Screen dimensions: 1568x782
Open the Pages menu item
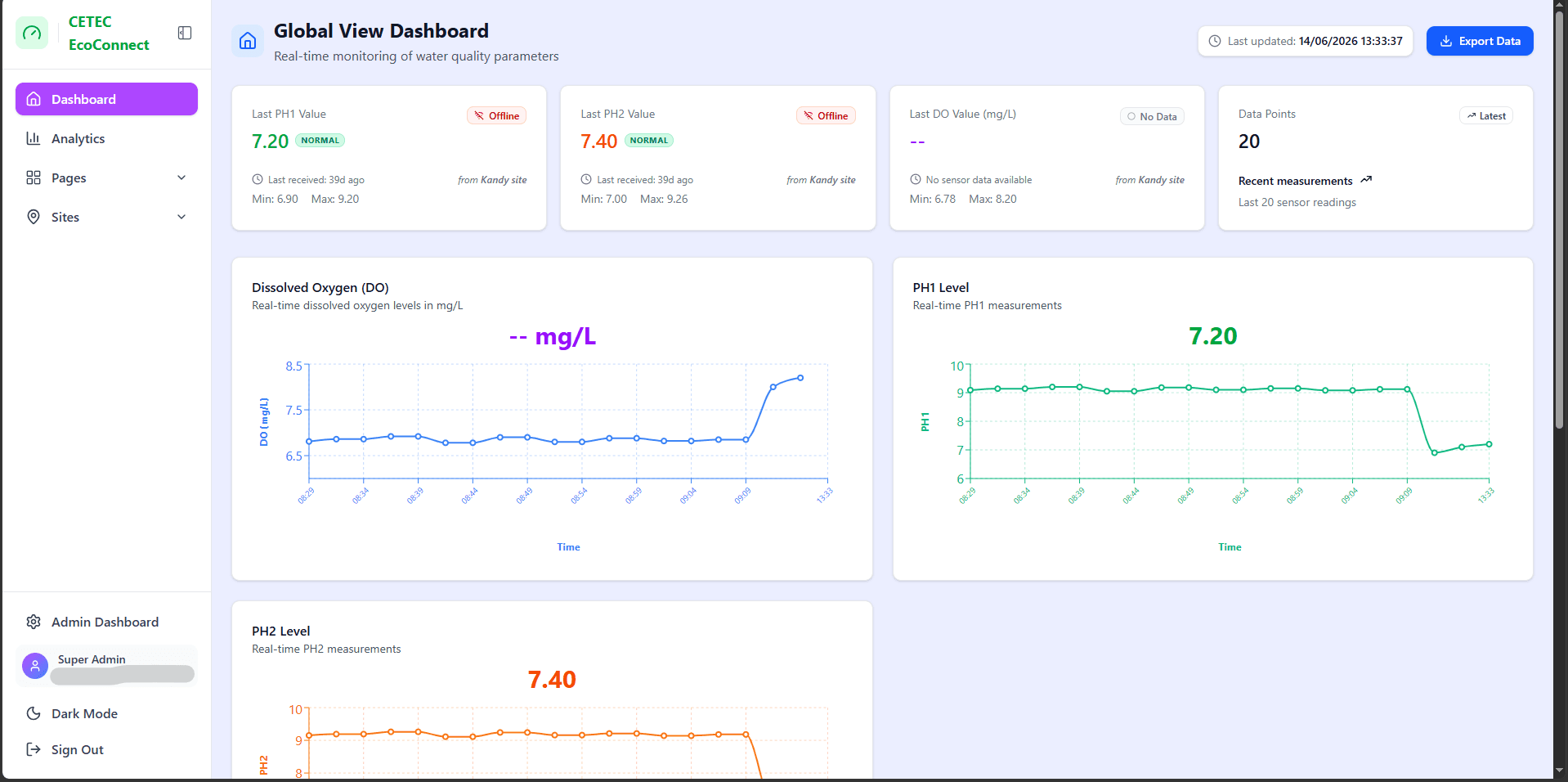106,178
